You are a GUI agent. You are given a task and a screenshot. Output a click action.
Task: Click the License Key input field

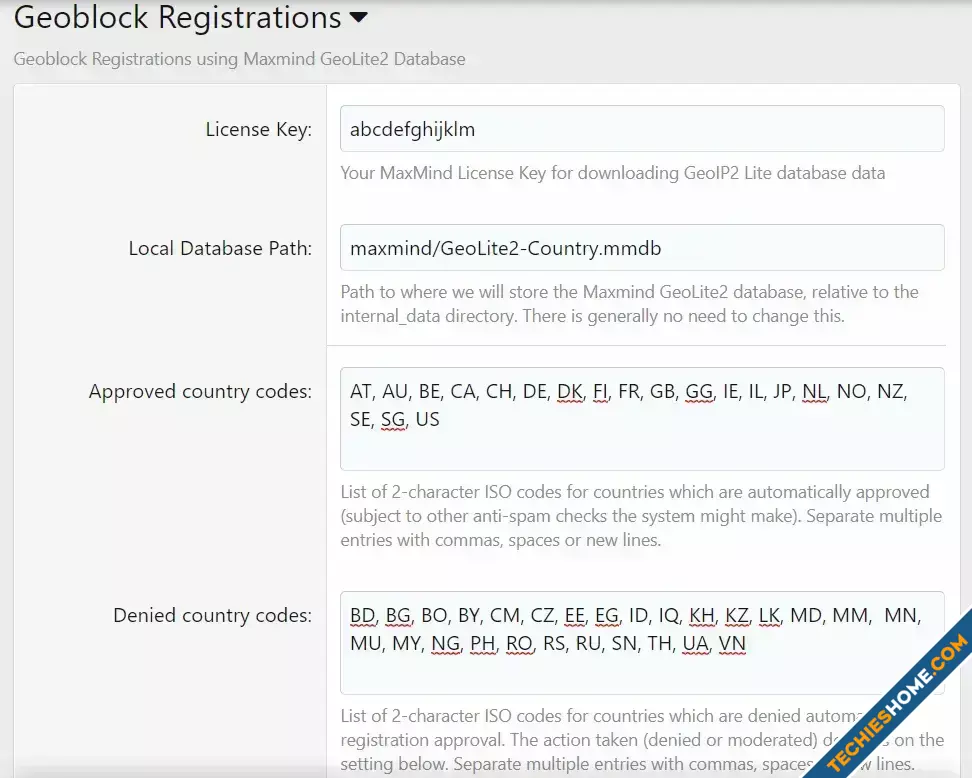(642, 129)
